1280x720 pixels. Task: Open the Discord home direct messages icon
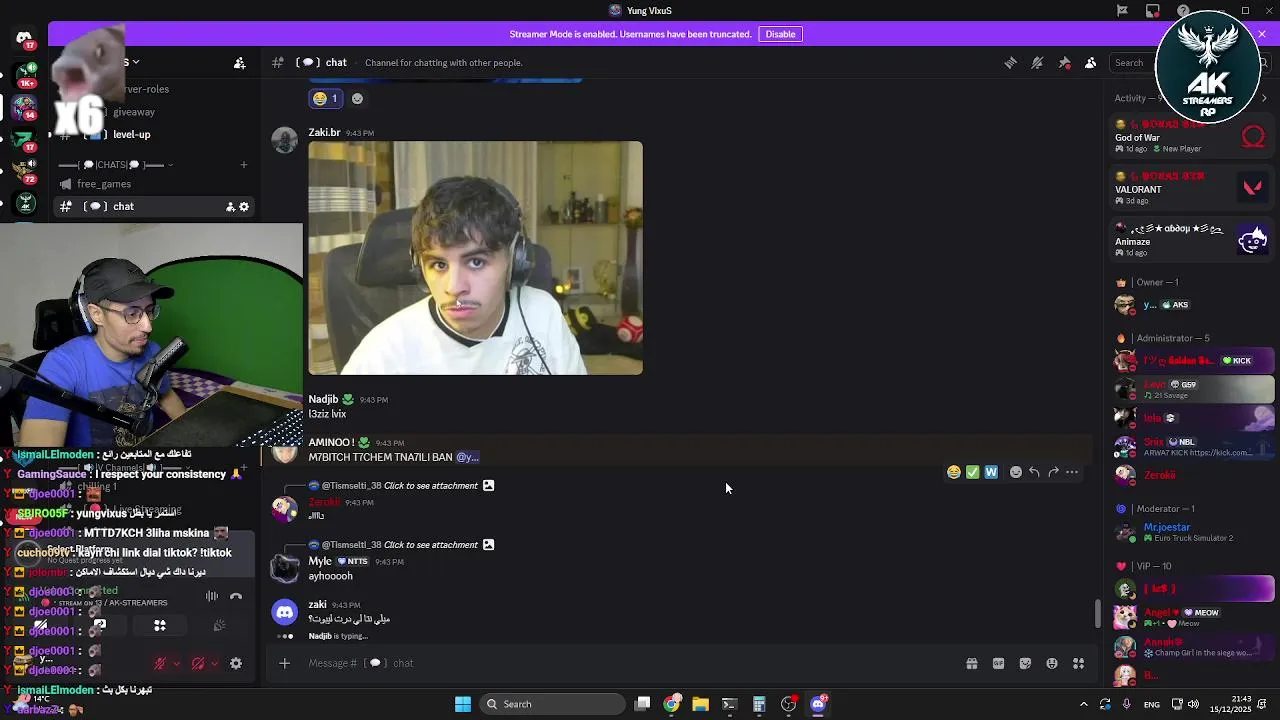(x=24, y=38)
